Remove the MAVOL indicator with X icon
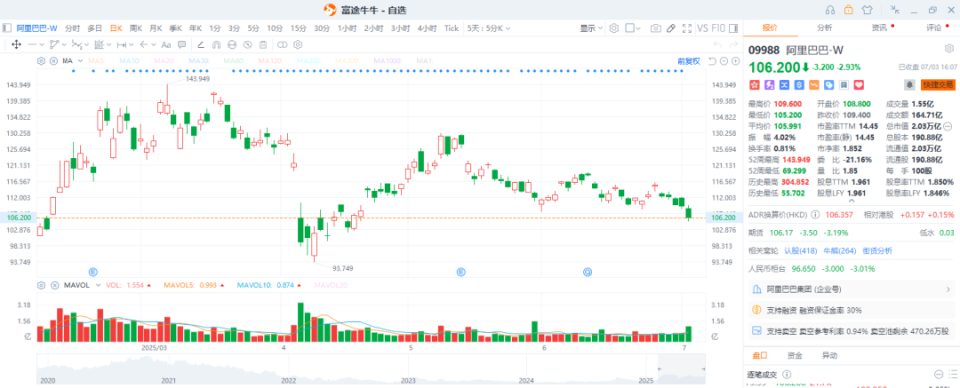Image resolution: width=960 pixels, height=388 pixels. click(53, 285)
